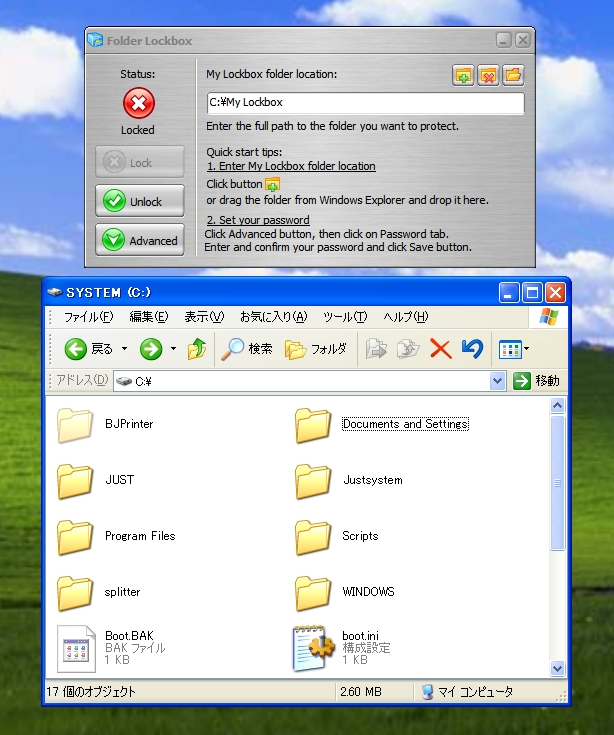Click the drive icon in SYSTEM (C:) title bar
This screenshot has width=614, height=735.
(x=55, y=292)
